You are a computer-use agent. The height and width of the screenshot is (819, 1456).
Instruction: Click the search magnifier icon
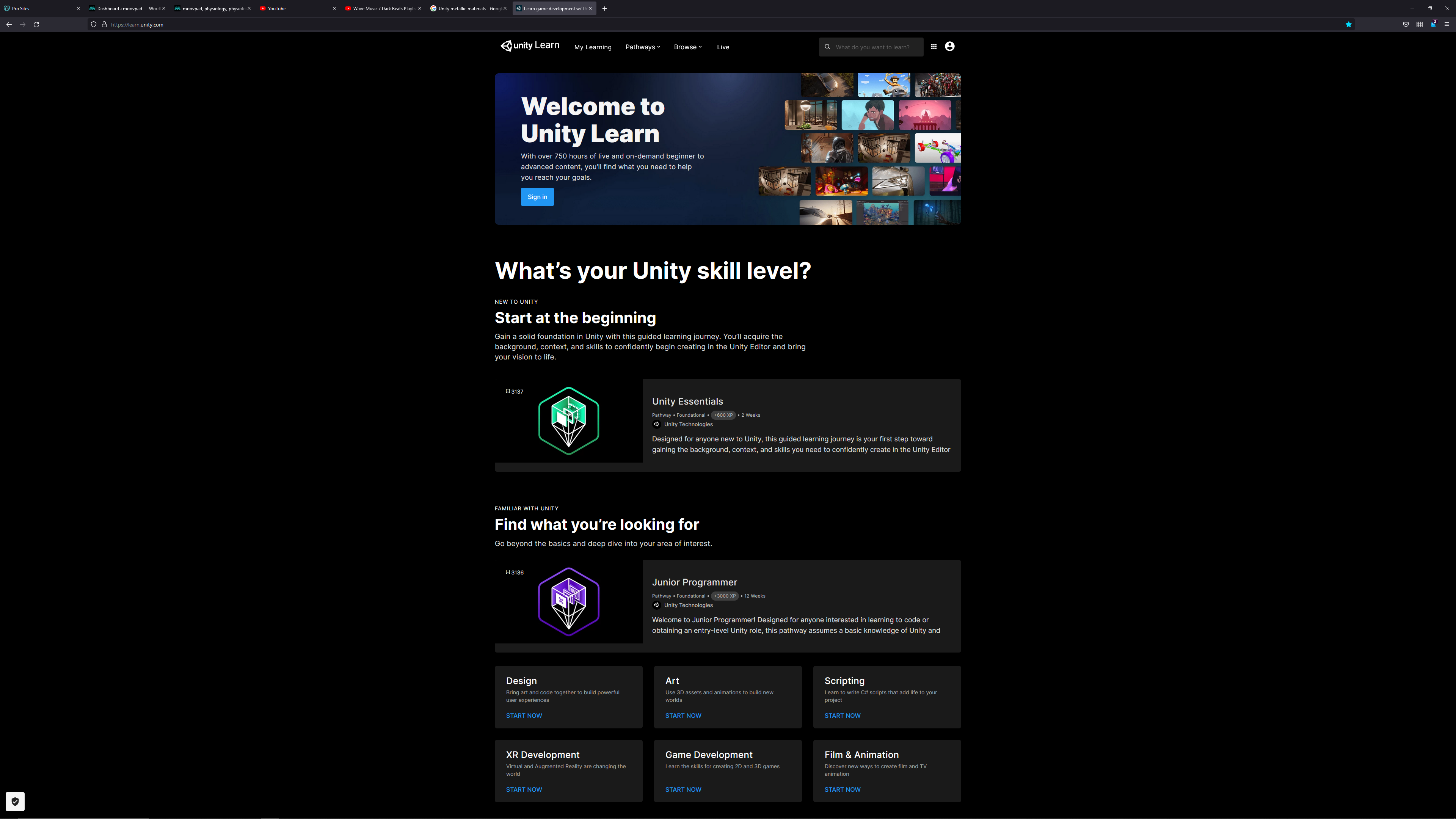click(827, 47)
